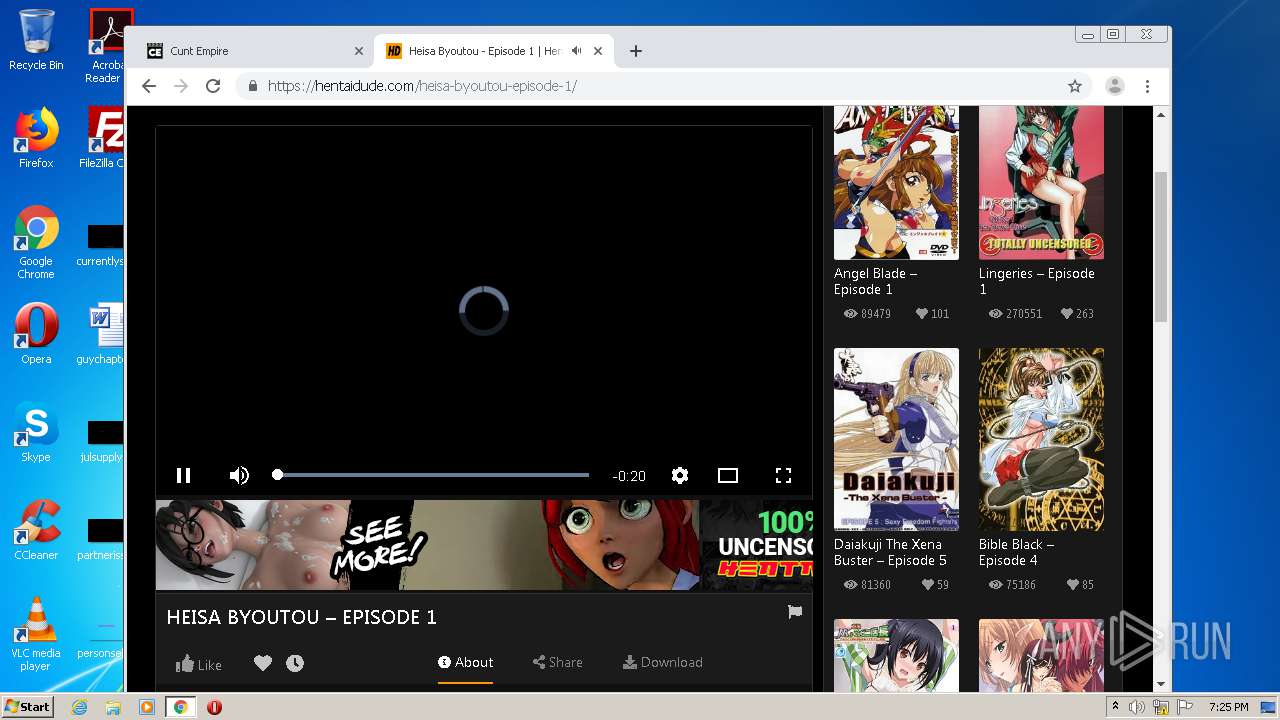This screenshot has height=720, width=1280.
Task: Launch CCleaner from desktop
Action: point(36,530)
